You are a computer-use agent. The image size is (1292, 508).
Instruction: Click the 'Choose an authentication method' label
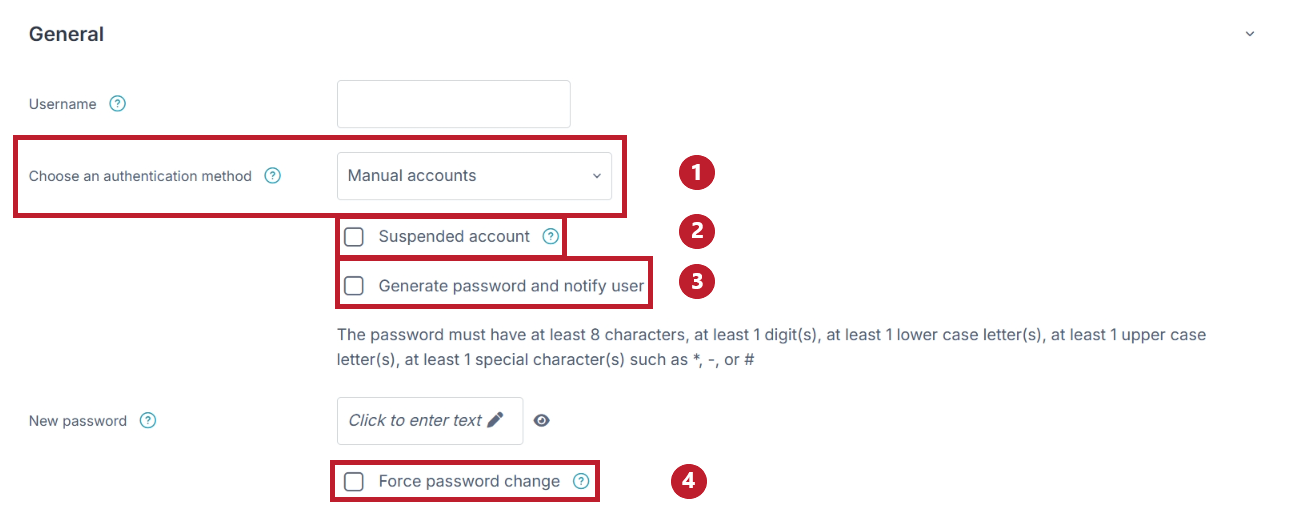pos(140,176)
